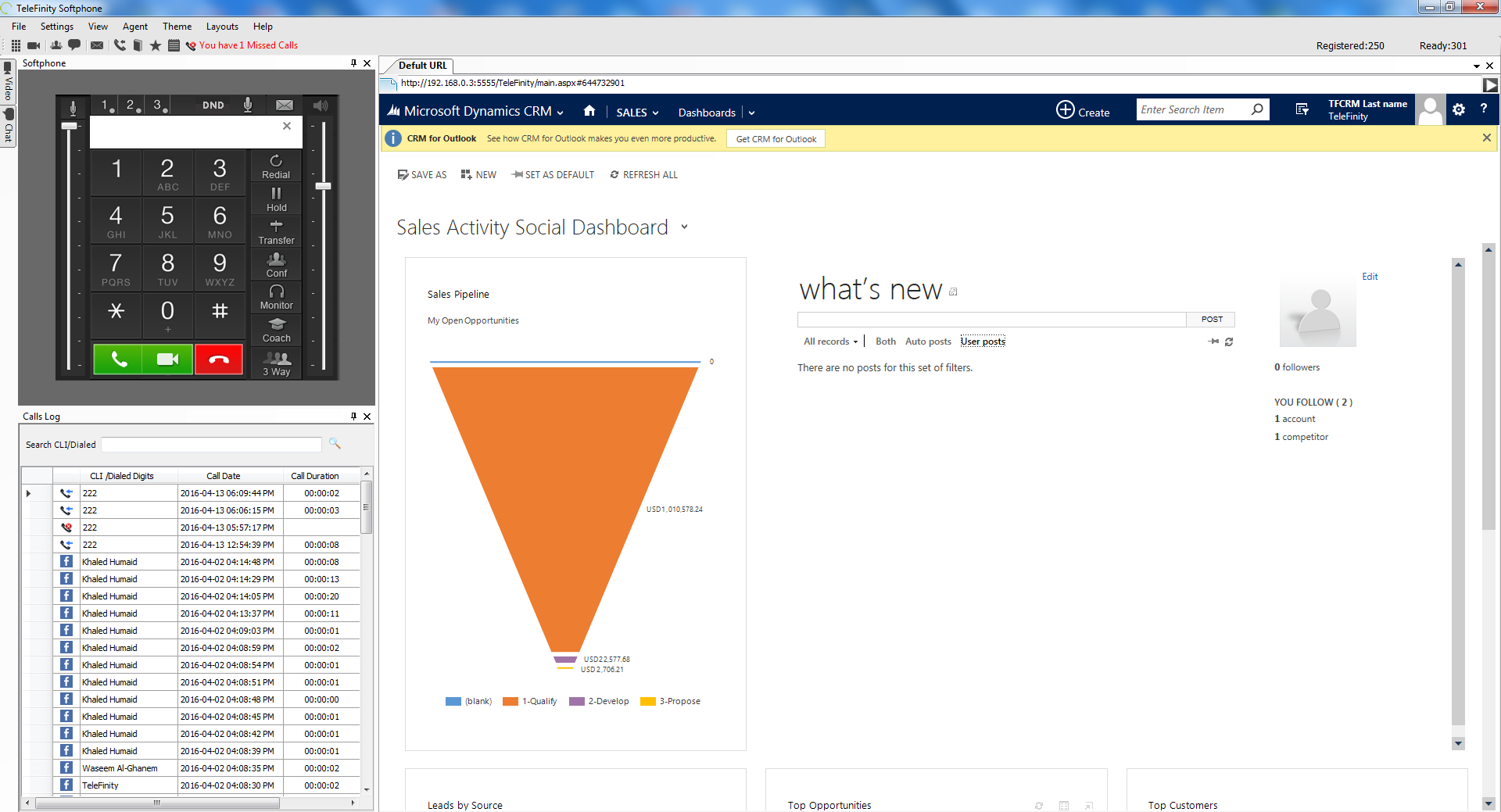Image resolution: width=1501 pixels, height=812 pixels.
Task: Click the Search CLI/Dialed input field
Action: pos(211,444)
